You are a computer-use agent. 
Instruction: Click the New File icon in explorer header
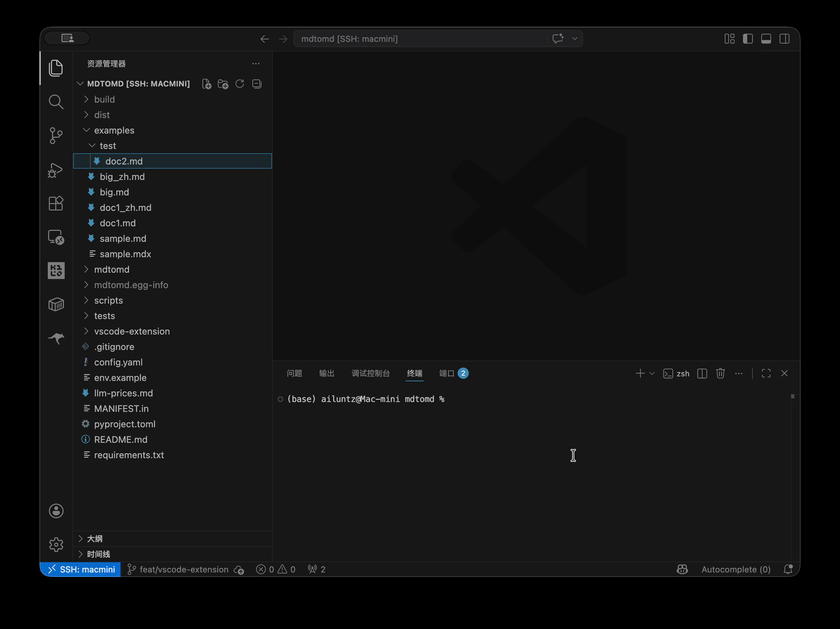click(x=207, y=84)
